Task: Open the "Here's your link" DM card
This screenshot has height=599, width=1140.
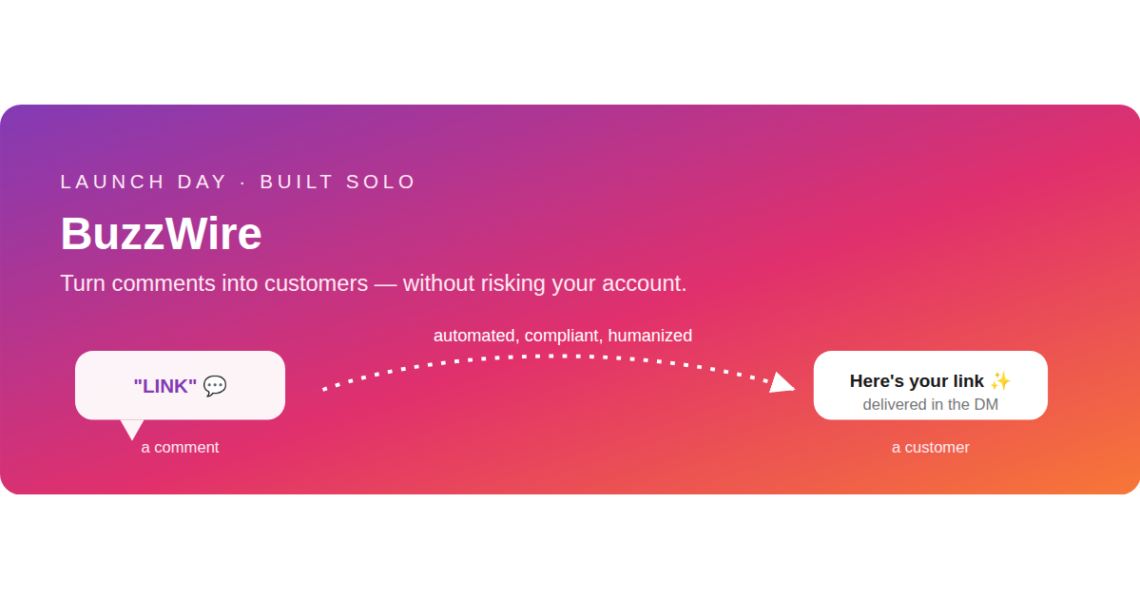Action: (931, 385)
